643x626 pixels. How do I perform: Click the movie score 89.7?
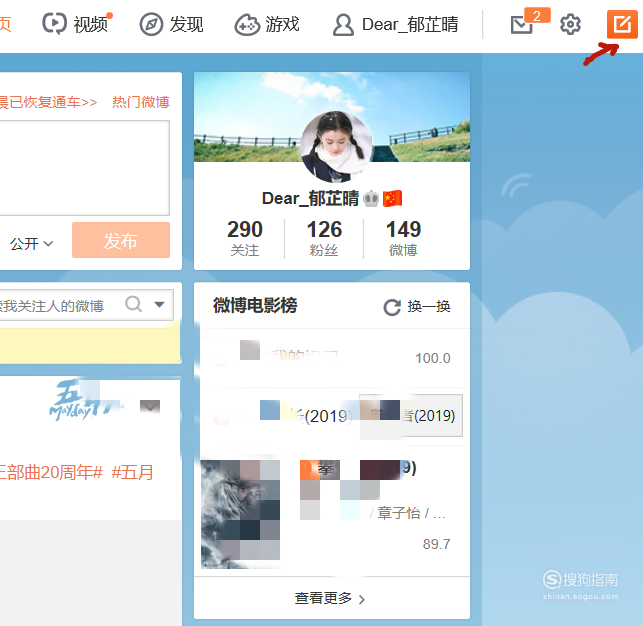click(x=437, y=544)
